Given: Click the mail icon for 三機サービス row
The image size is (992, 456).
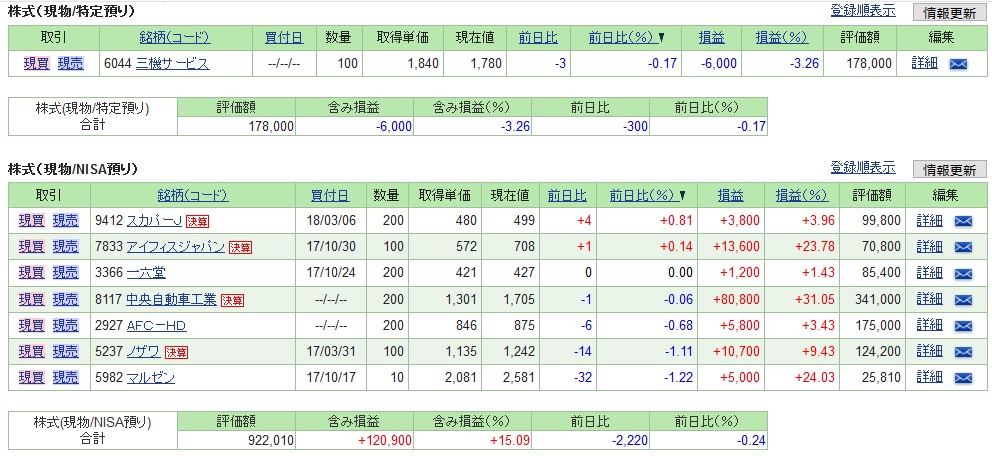Looking at the screenshot, I should [959, 64].
